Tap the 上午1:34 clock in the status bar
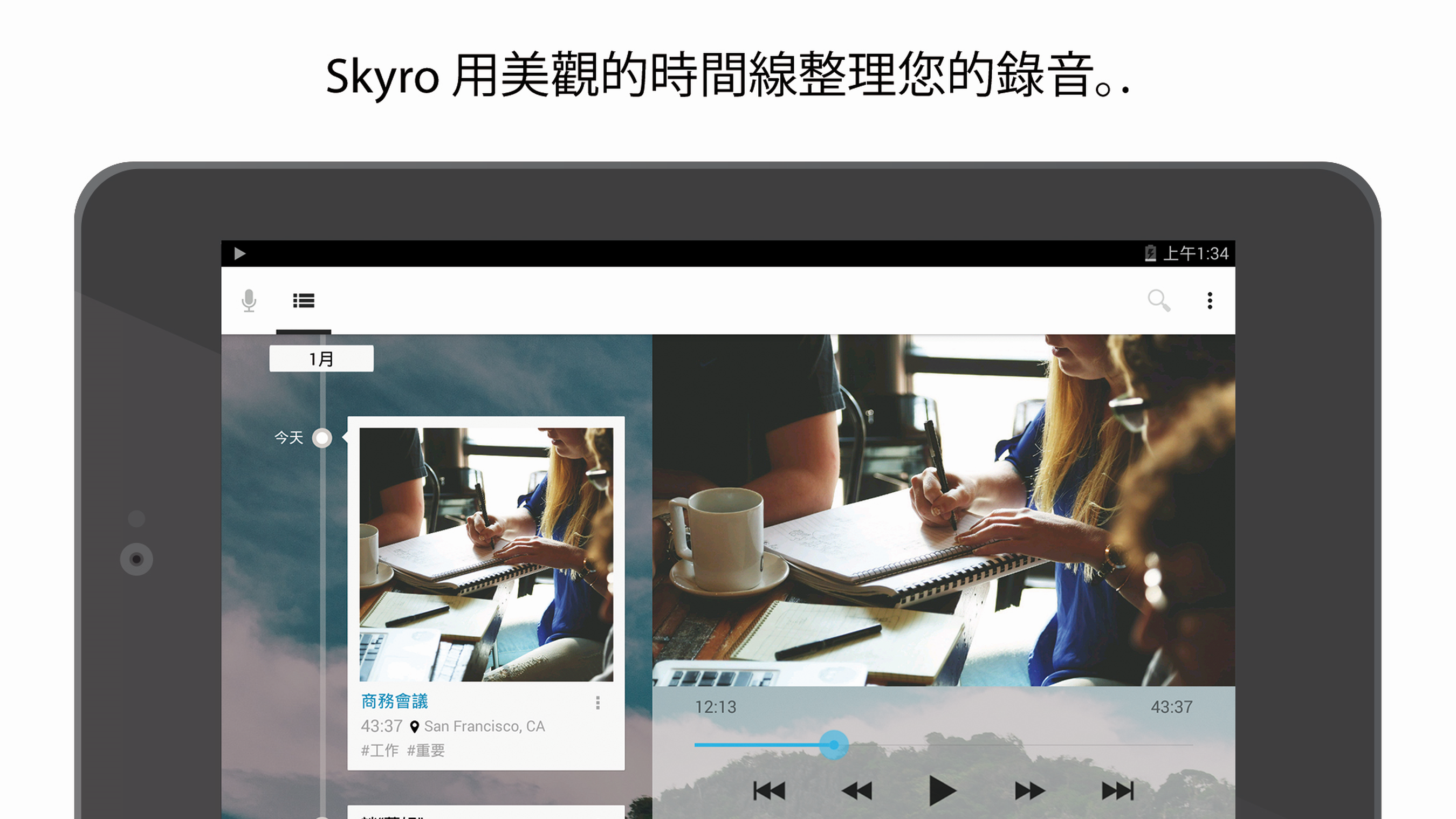This screenshot has width=1456, height=819. pyautogui.click(x=1196, y=253)
